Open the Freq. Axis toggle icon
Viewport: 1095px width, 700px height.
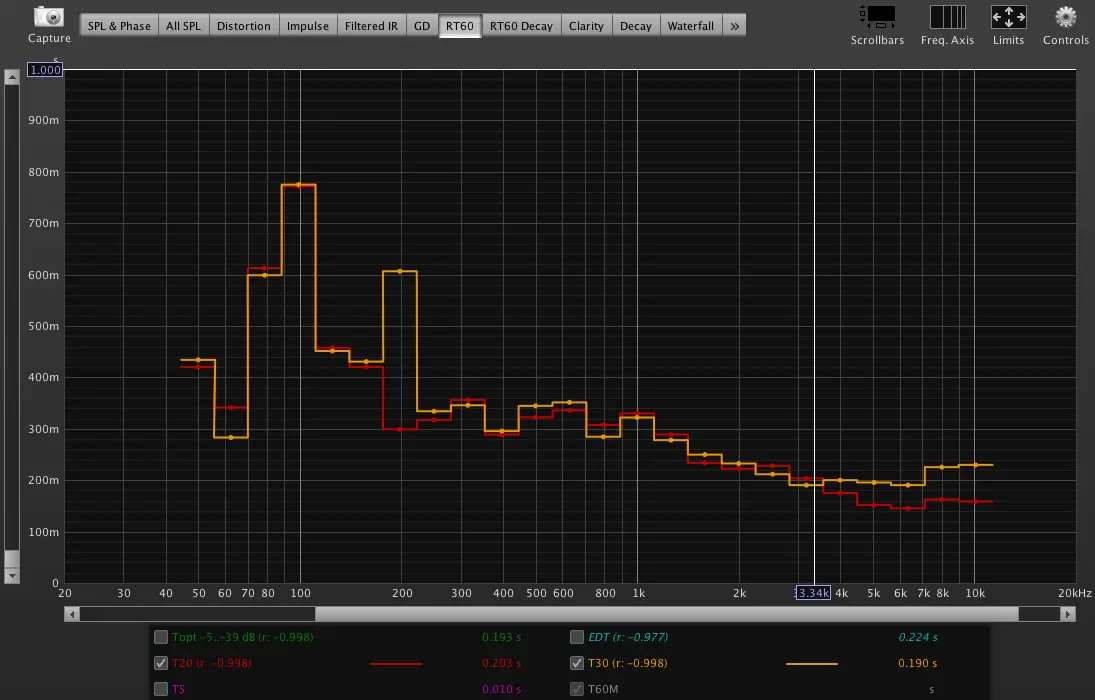pos(947,17)
